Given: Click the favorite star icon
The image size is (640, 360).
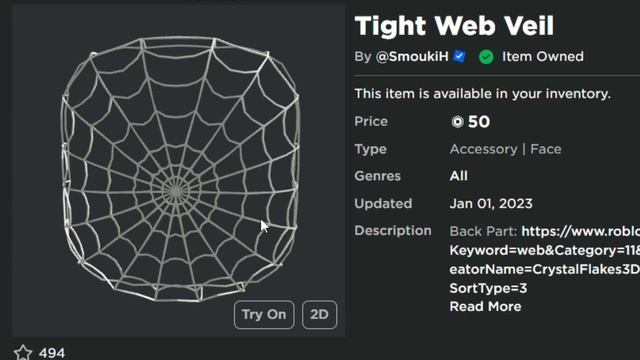Looking at the screenshot, I should (23, 353).
